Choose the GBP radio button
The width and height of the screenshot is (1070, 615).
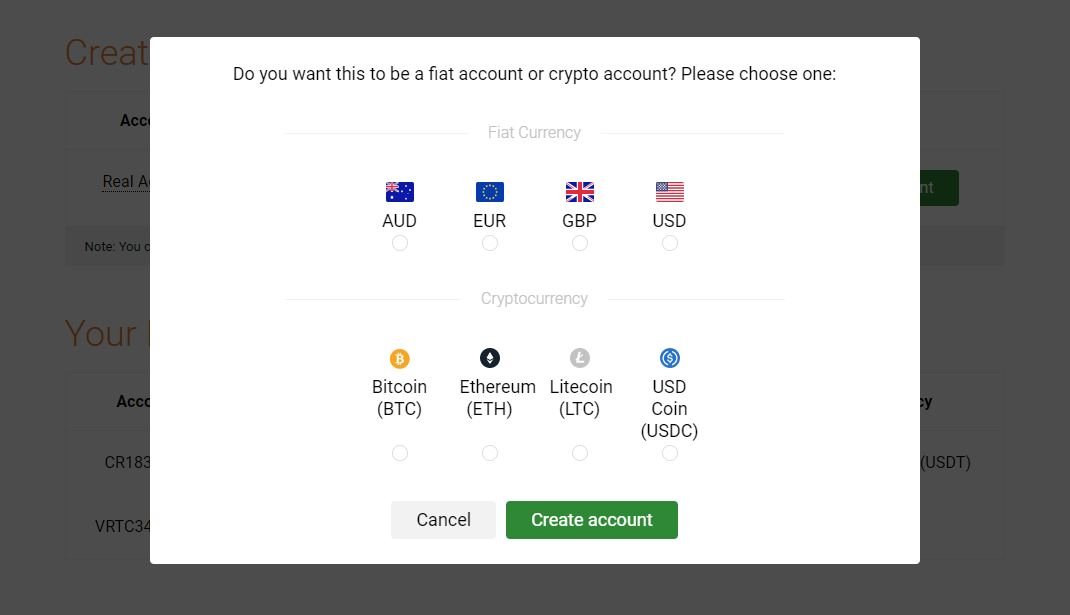pos(580,243)
